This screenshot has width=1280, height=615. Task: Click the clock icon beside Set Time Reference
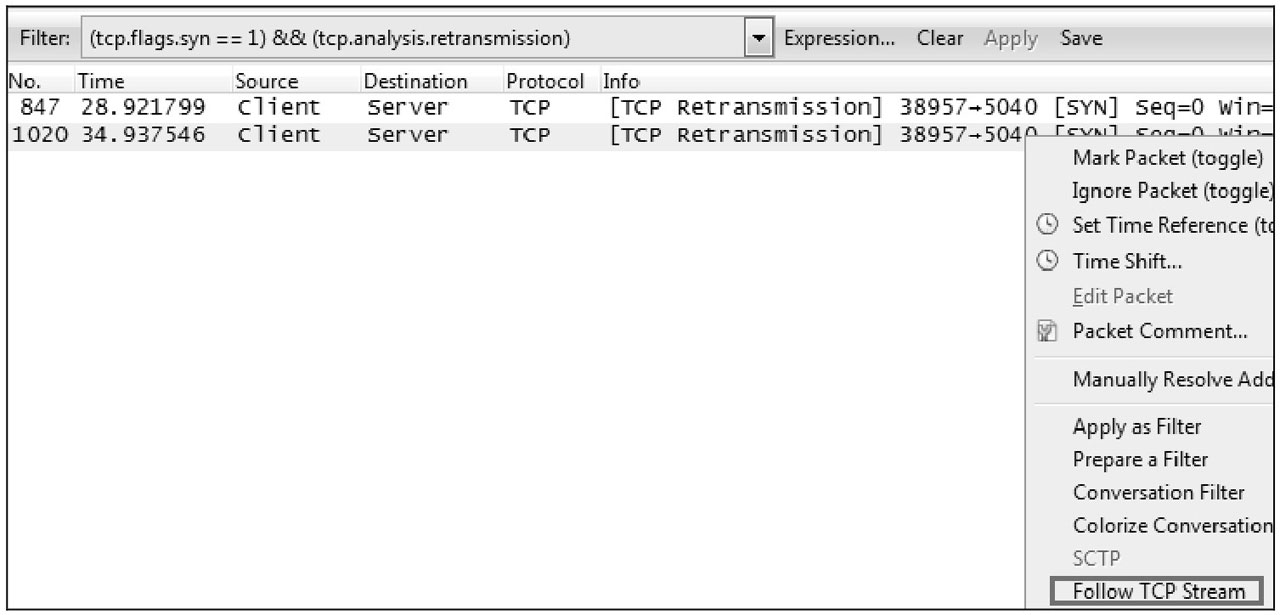1047,225
